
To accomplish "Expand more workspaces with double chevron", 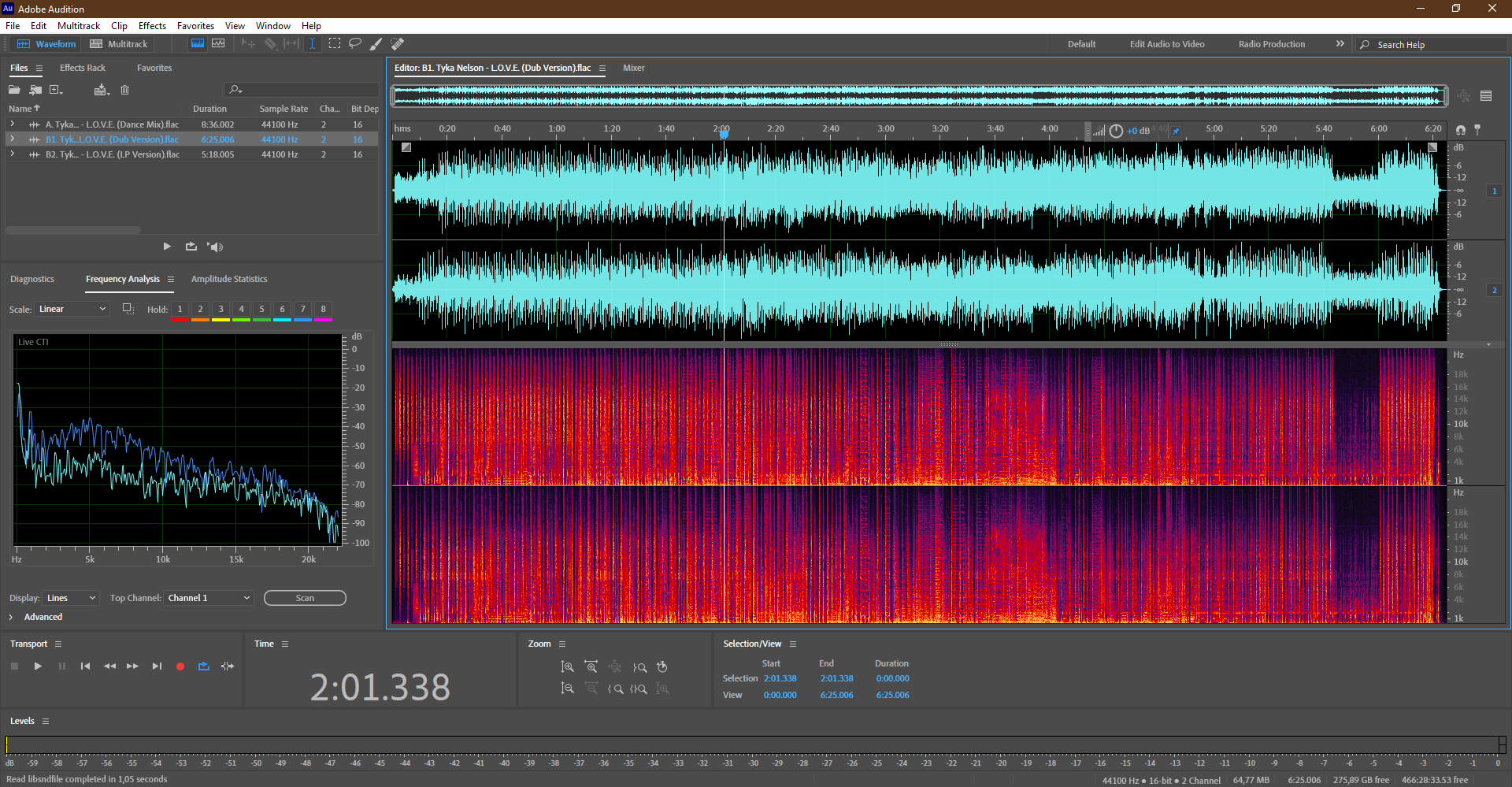I will 1340,44.
